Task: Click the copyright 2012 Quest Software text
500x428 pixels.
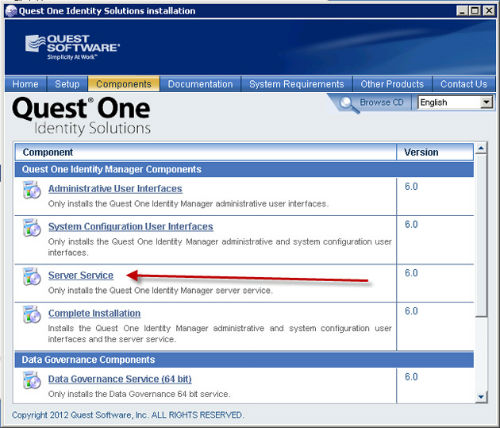Action: [128, 415]
